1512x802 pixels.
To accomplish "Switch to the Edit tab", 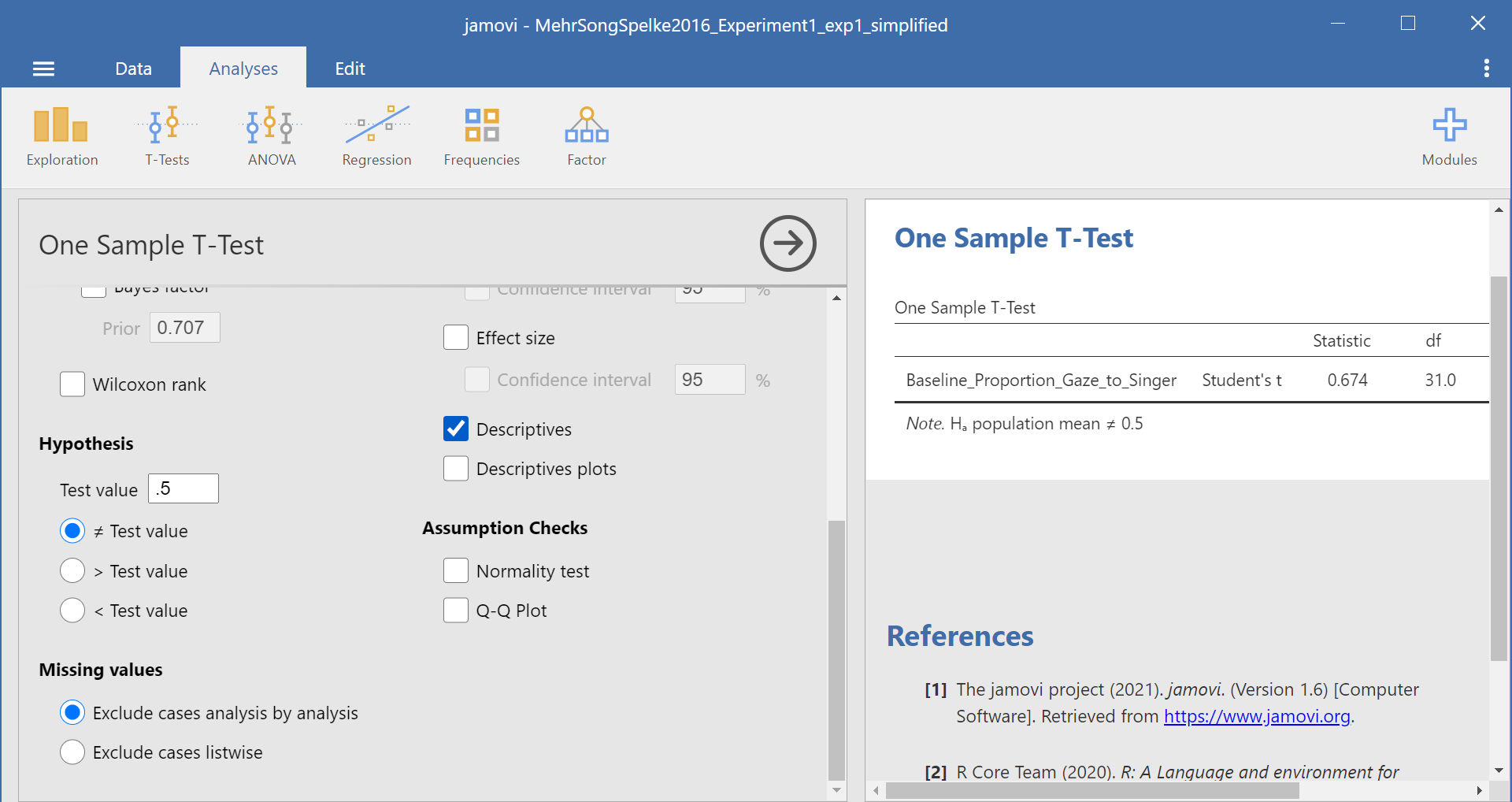I will [350, 69].
